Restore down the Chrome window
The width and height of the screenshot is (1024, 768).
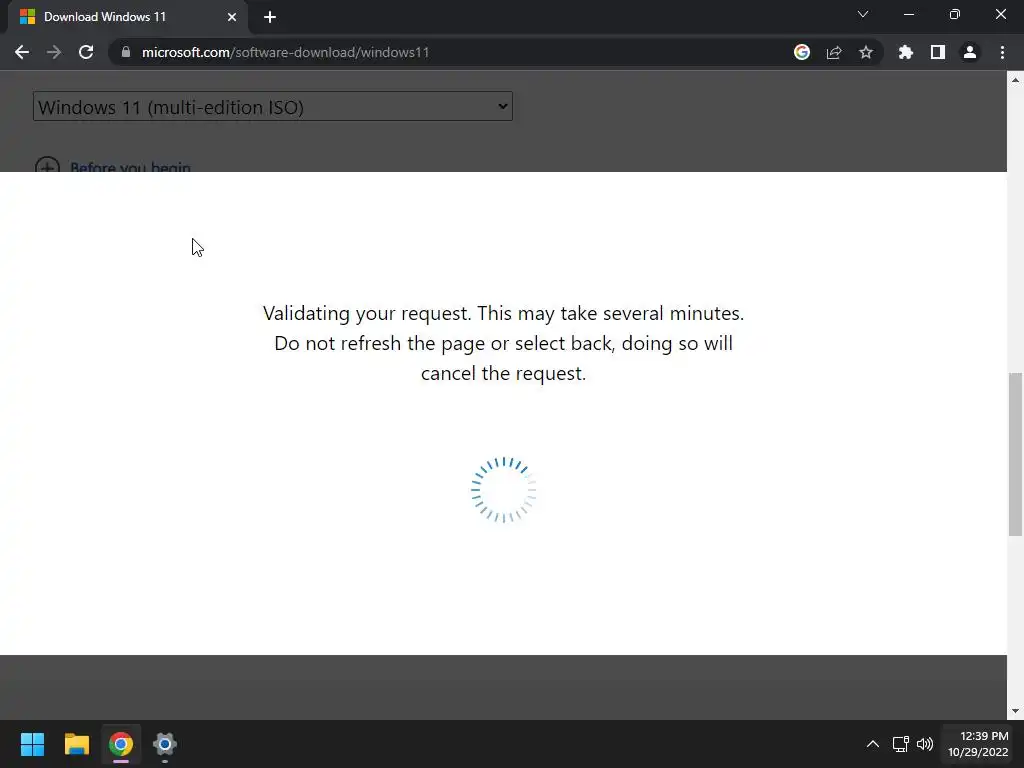coord(955,14)
